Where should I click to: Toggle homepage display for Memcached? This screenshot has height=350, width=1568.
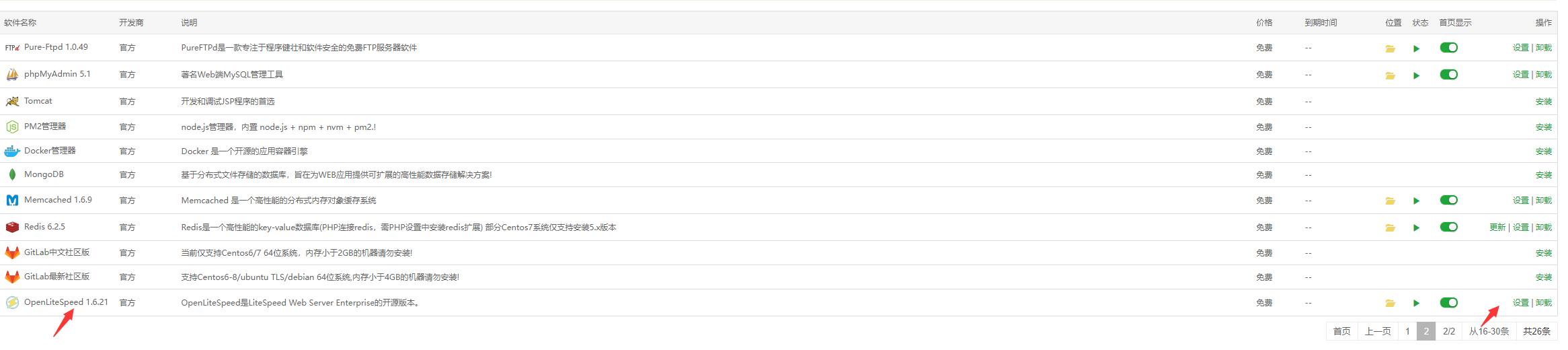[x=1448, y=200]
